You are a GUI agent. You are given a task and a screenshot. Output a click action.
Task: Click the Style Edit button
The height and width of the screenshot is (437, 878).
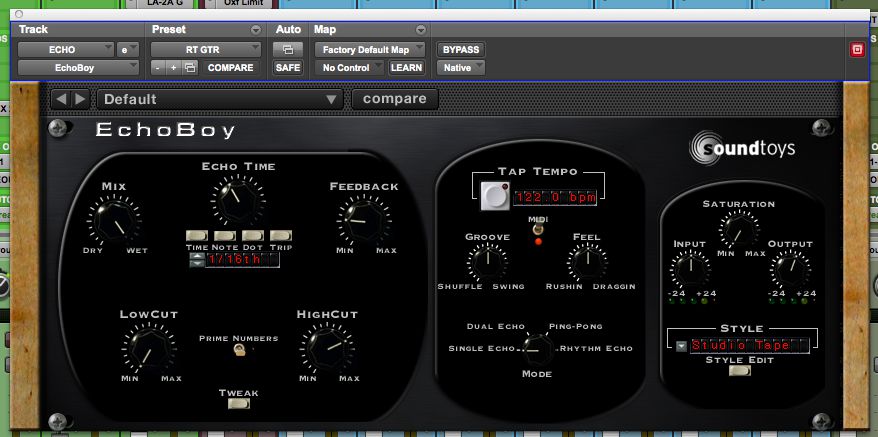[x=740, y=370]
